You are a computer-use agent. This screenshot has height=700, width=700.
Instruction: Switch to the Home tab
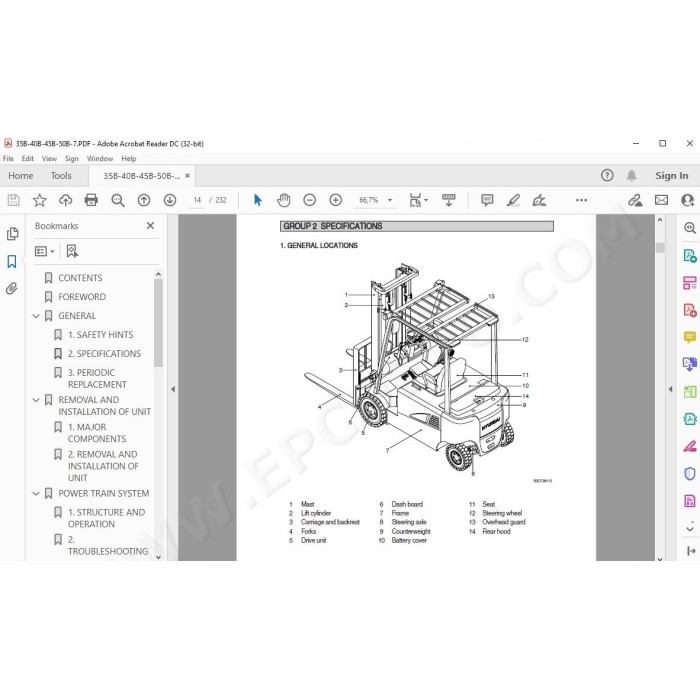click(x=21, y=175)
